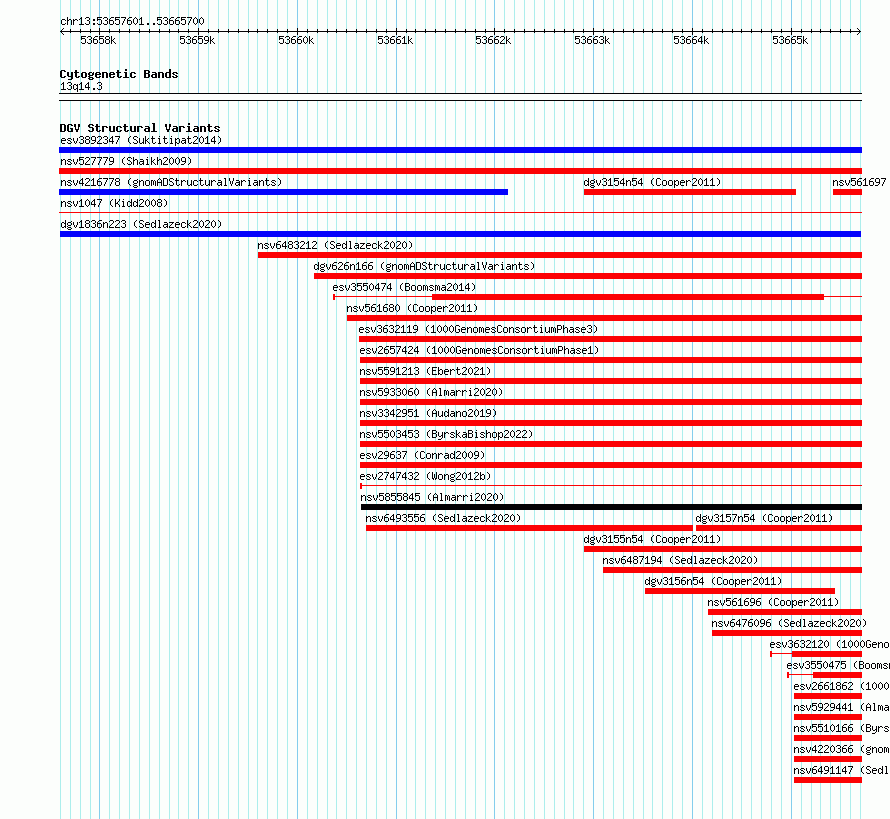The image size is (890, 819).
Task: Open the esv3632119 (1000GenomesConsortiumPhase3) label
Action: [x=478, y=329]
